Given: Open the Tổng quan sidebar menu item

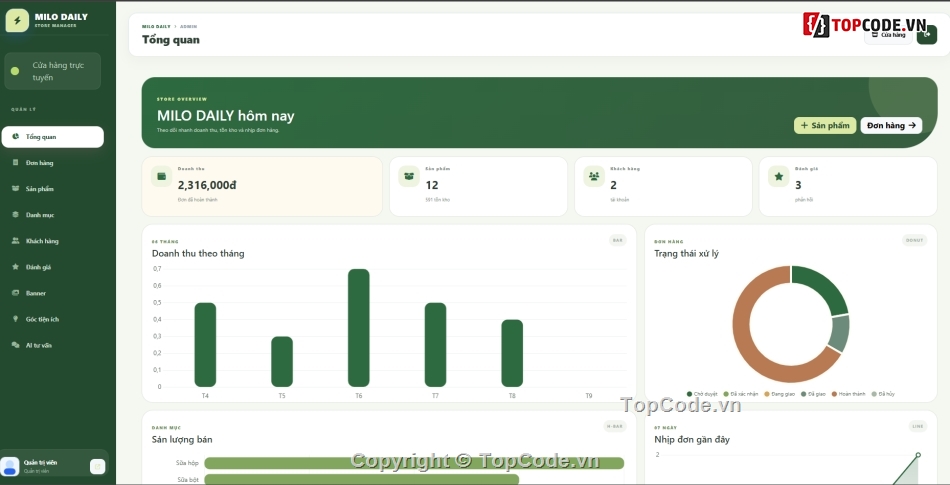Looking at the screenshot, I should coord(53,137).
